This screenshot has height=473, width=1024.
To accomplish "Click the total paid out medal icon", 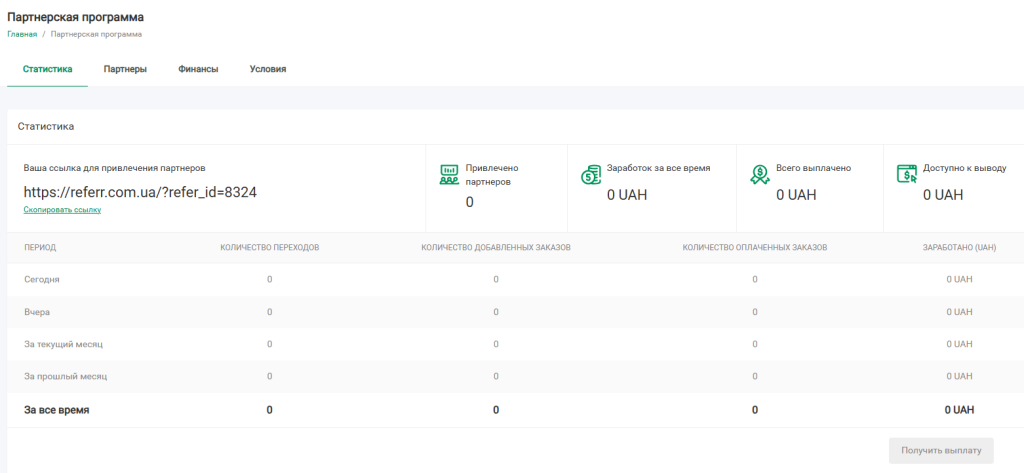I will point(760,175).
